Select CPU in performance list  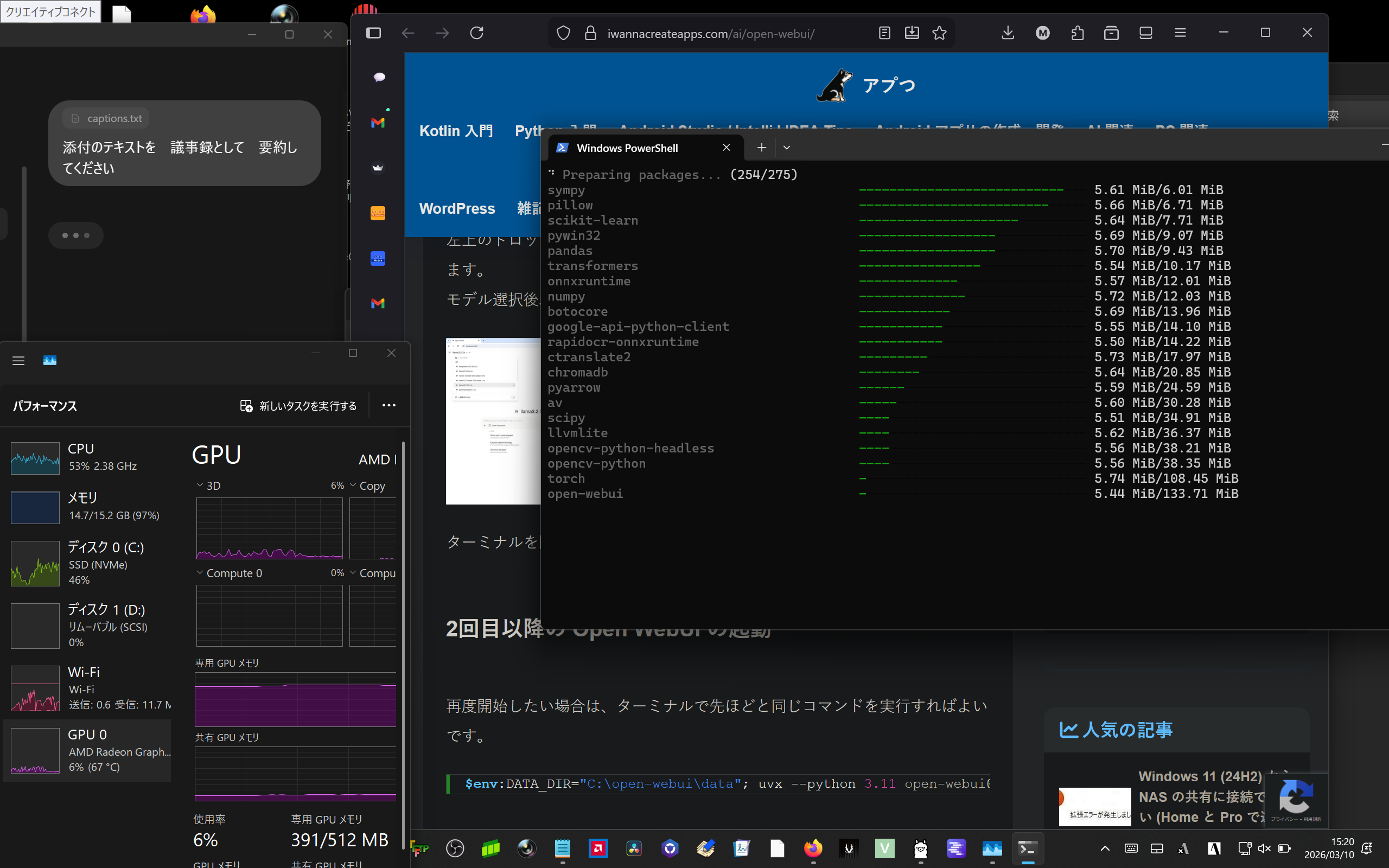(86, 457)
